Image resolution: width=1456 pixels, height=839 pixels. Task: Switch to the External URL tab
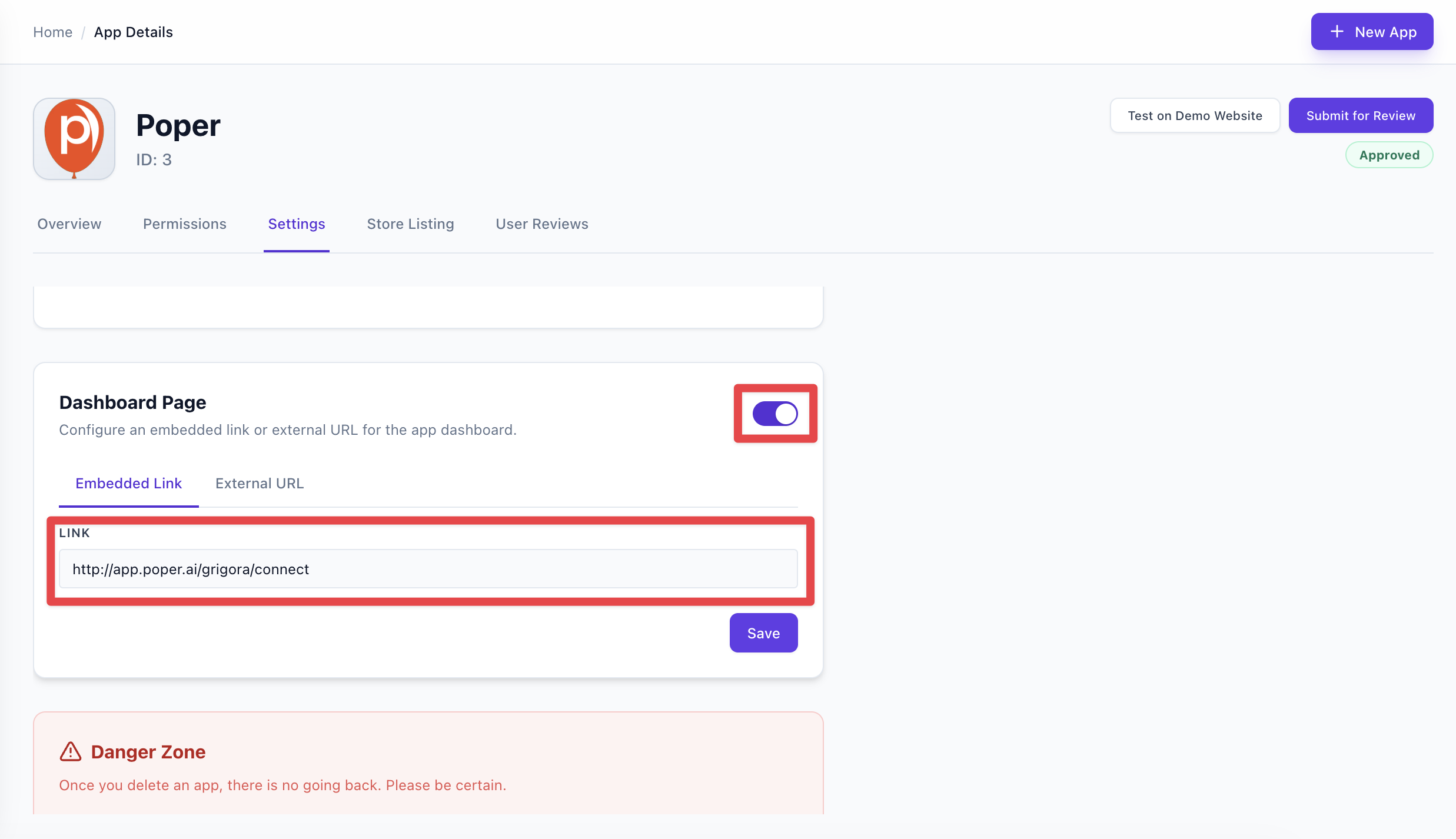[x=259, y=483]
